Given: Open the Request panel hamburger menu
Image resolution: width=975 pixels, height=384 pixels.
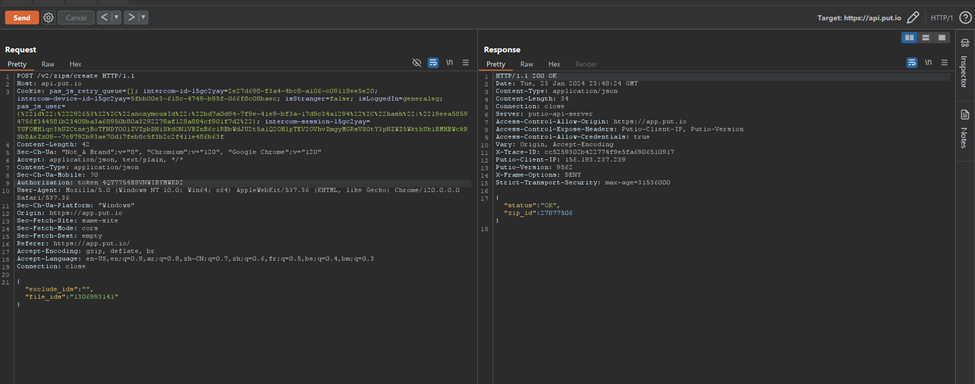Looking at the screenshot, I should coord(465,63).
